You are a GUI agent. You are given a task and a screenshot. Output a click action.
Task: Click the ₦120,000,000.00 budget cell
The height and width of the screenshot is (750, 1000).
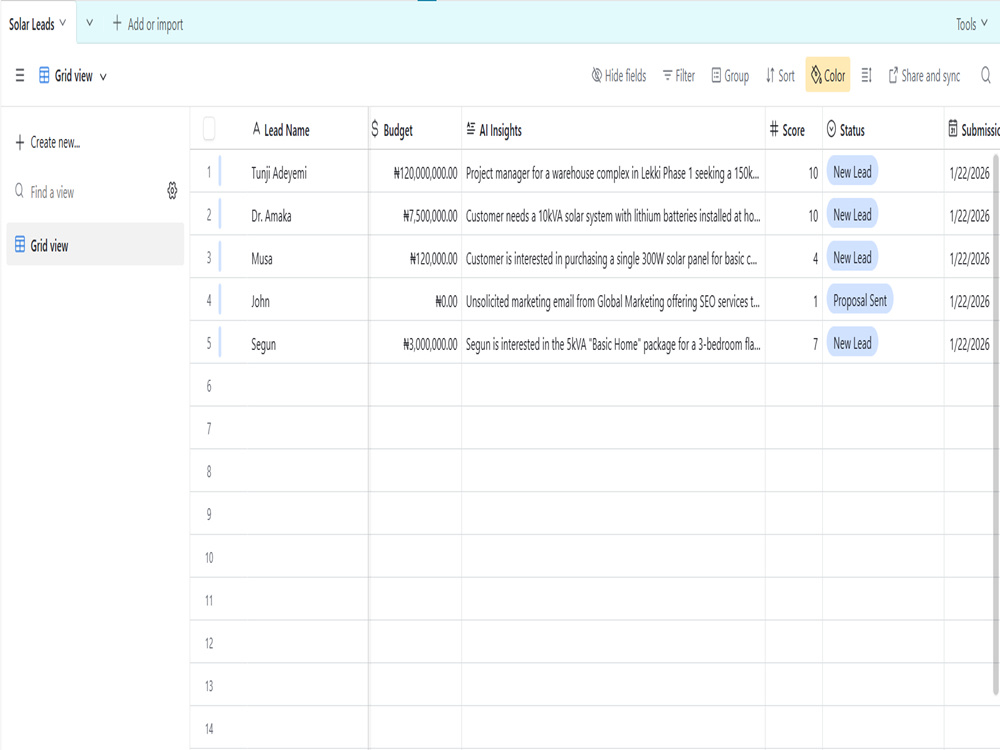tap(415, 172)
